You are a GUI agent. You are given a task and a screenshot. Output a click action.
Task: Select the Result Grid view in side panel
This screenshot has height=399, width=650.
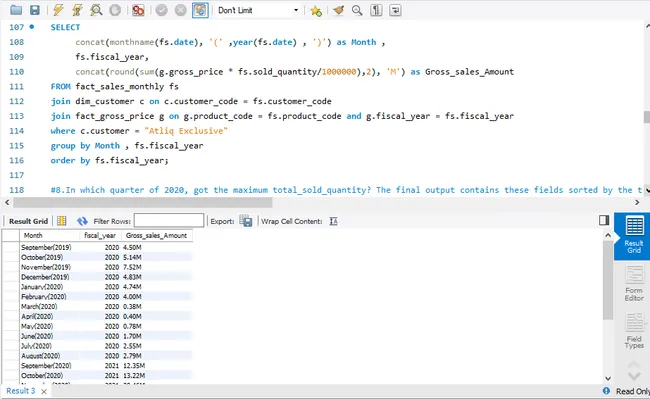633,236
